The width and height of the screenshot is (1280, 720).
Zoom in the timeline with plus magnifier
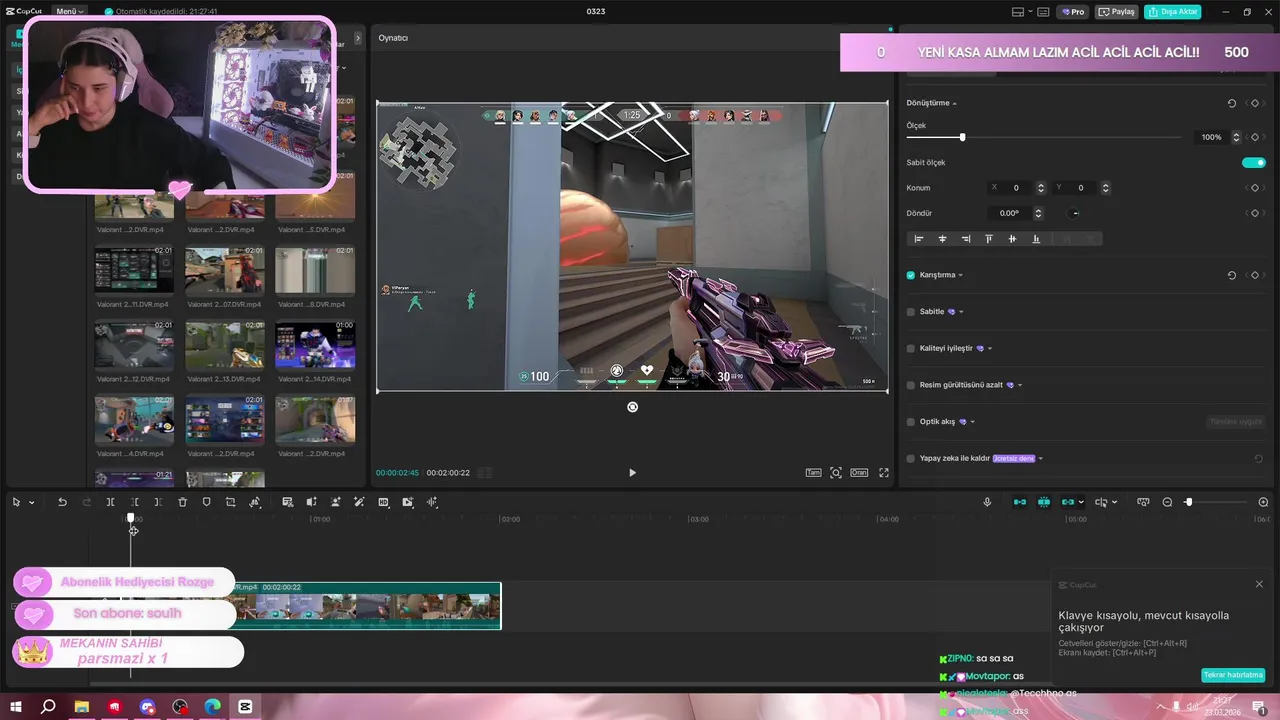tap(1263, 502)
